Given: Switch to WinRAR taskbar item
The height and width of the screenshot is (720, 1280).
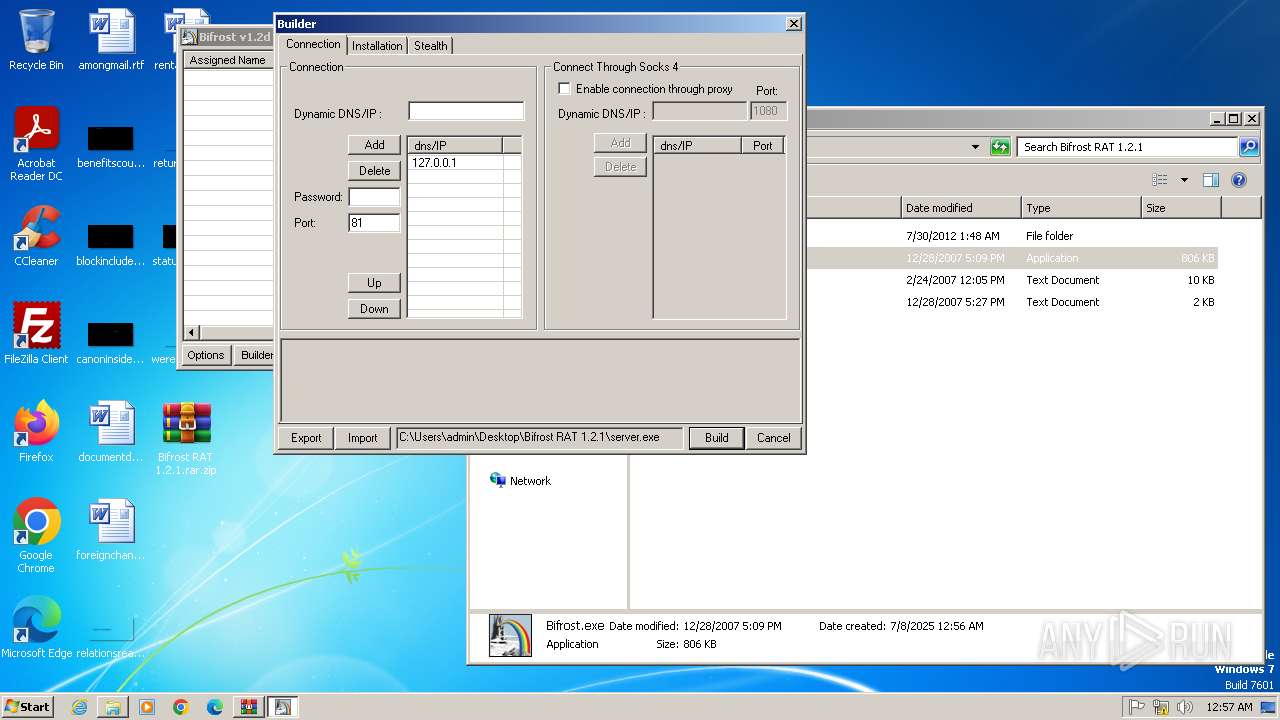Looking at the screenshot, I should [x=248, y=707].
